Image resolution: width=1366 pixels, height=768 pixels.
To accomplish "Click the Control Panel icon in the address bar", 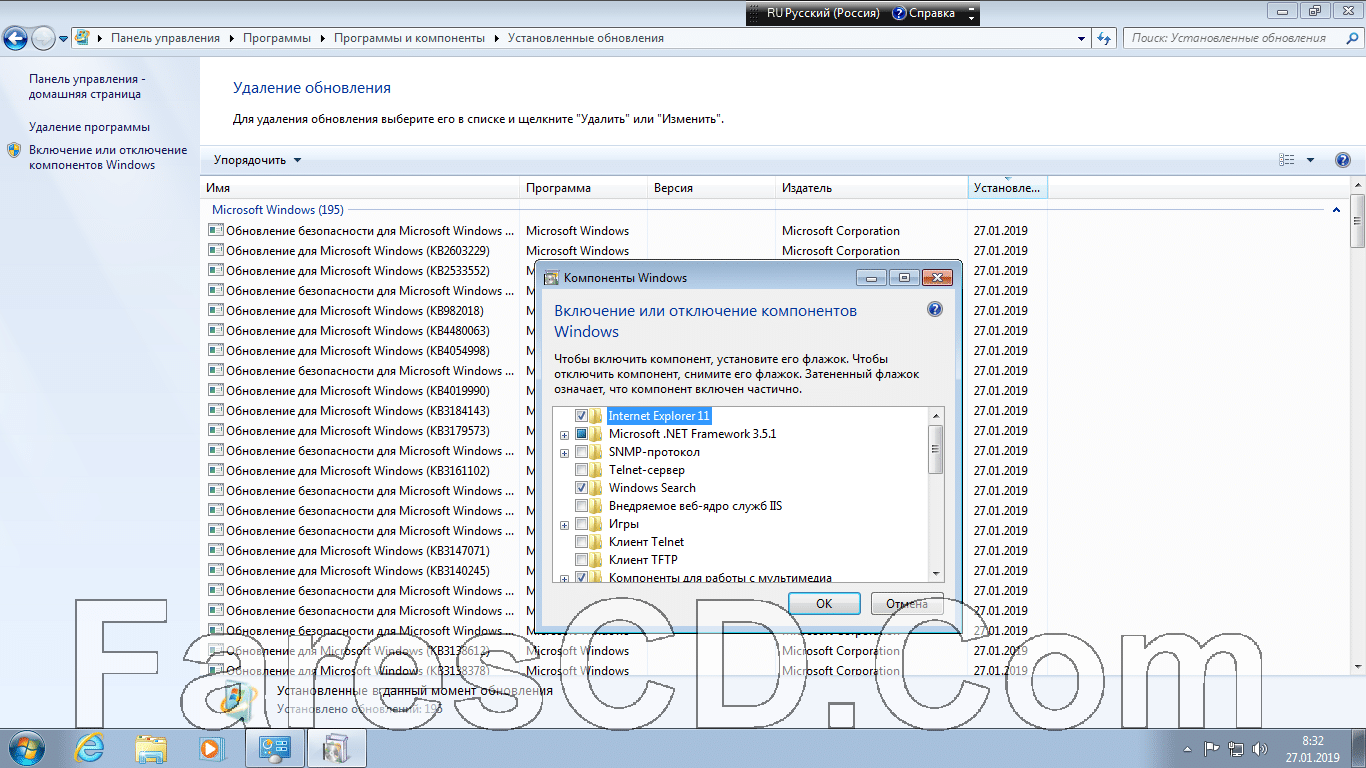I will pyautogui.click(x=83, y=38).
